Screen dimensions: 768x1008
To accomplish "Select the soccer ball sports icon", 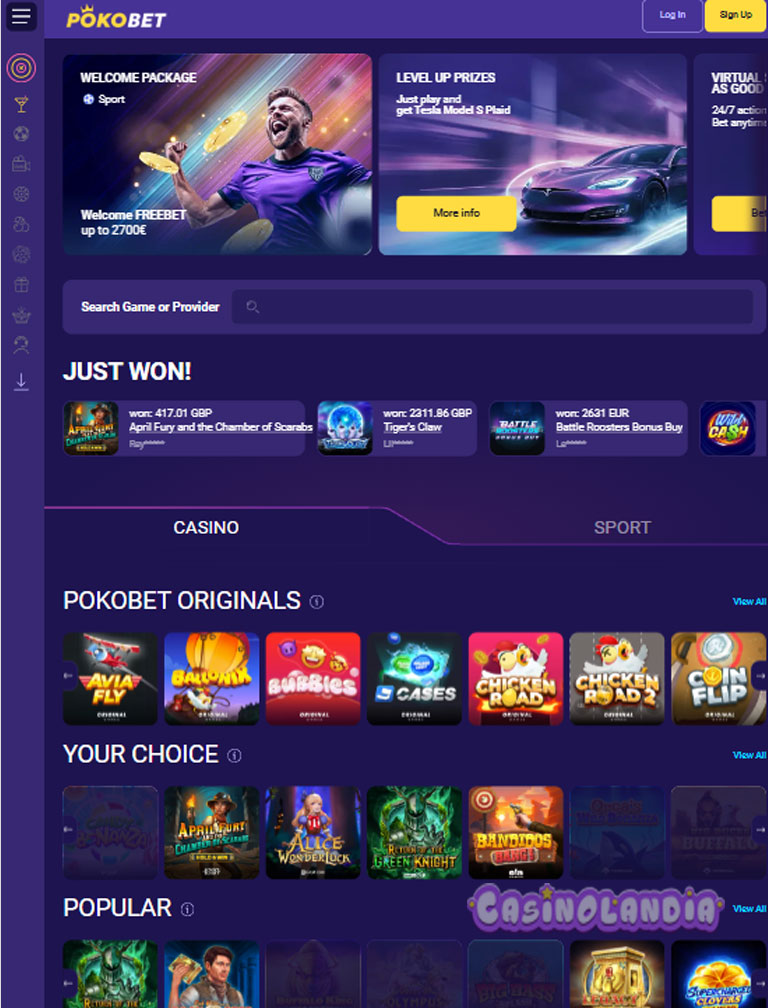I will point(21,134).
